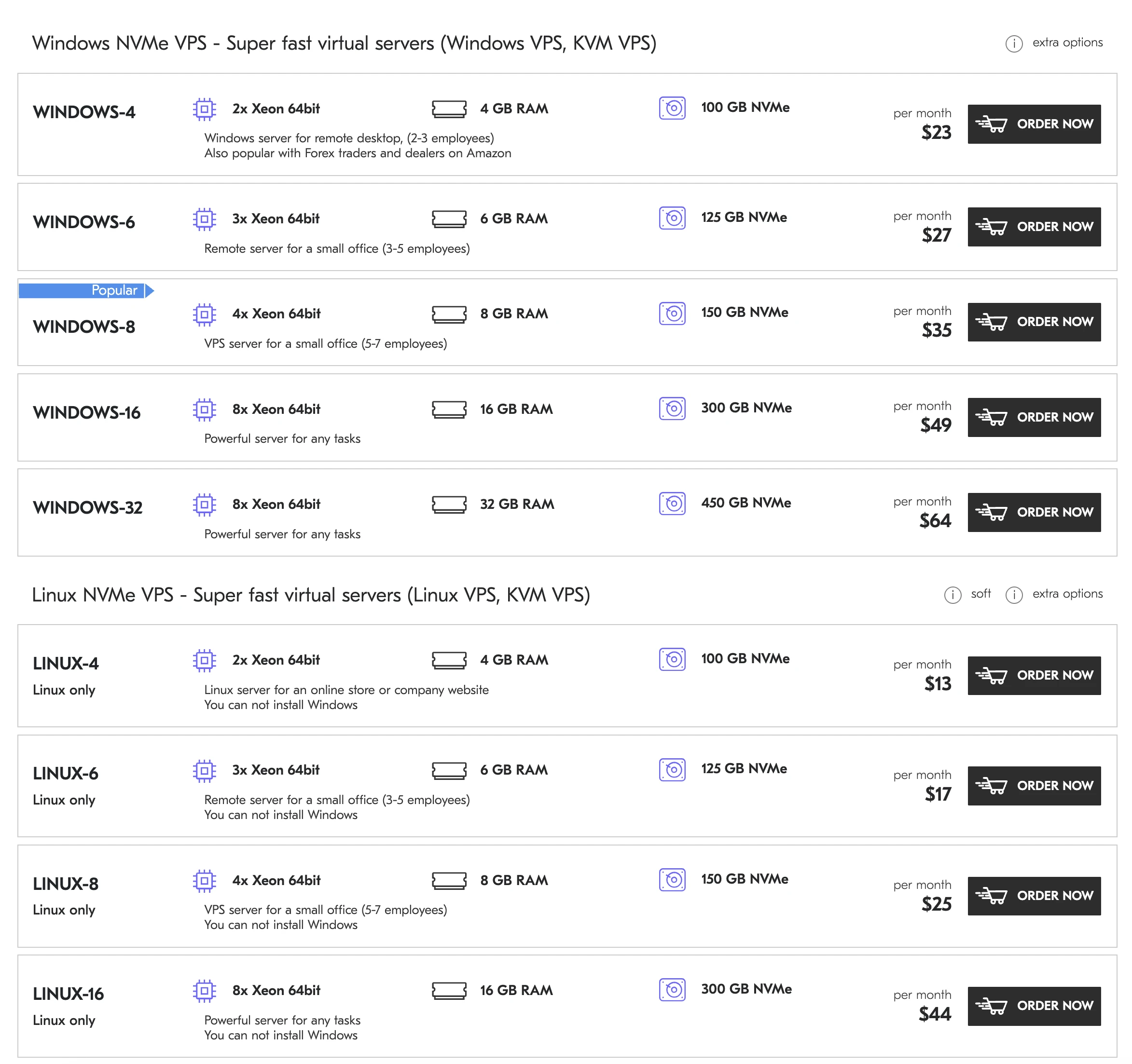
Task: Order the WINDOWS-32 plan for $64
Action: click(x=1034, y=512)
